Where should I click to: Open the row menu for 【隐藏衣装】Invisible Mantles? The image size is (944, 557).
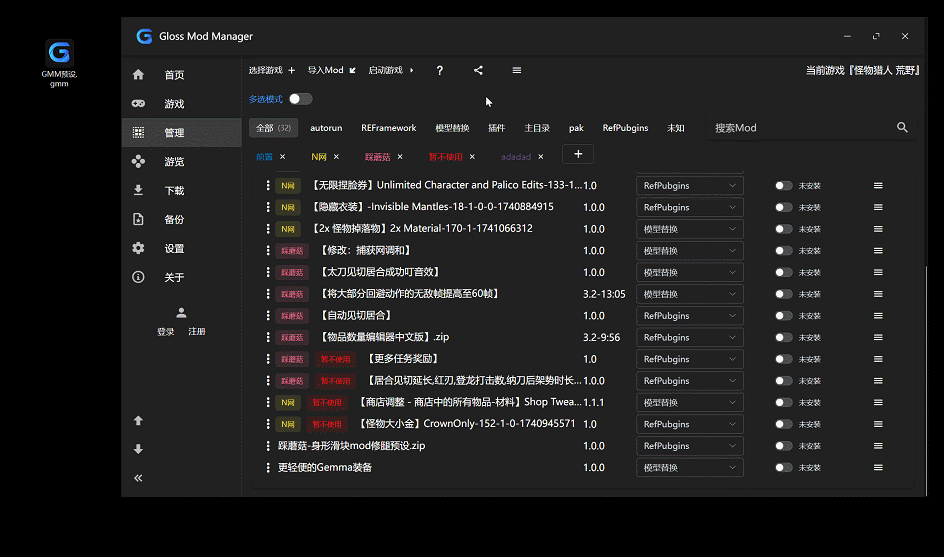pyautogui.click(x=878, y=207)
